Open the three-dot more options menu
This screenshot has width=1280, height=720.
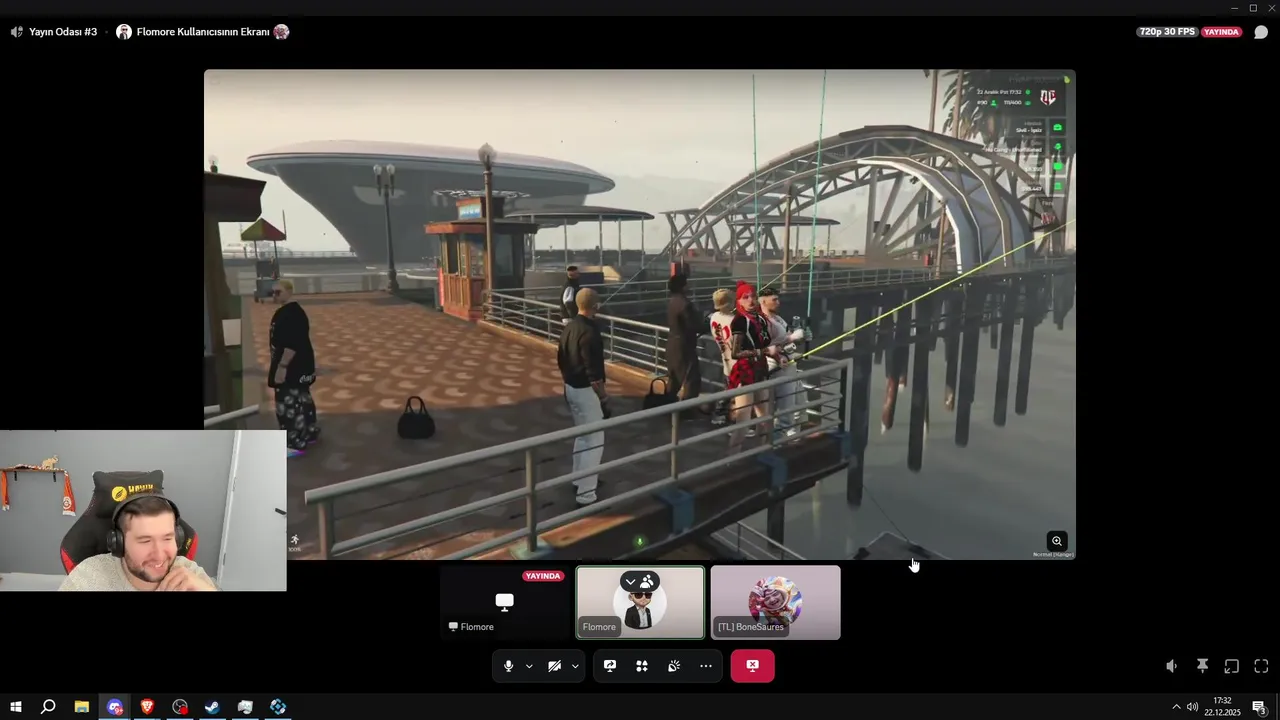click(x=706, y=666)
